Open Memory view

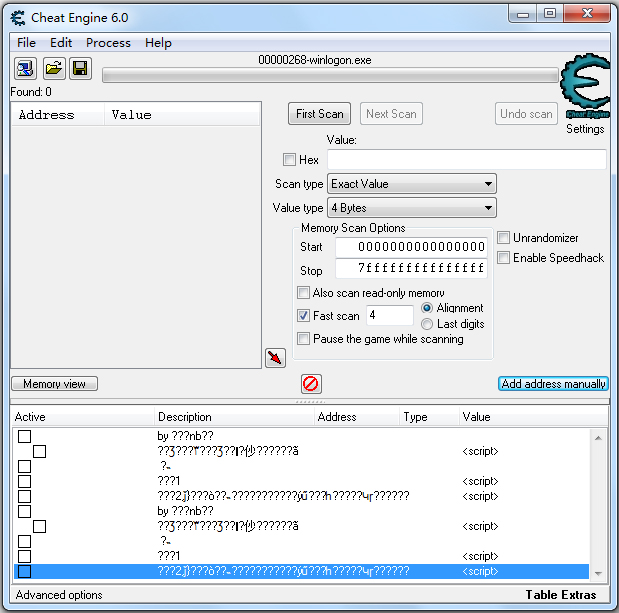pos(54,384)
